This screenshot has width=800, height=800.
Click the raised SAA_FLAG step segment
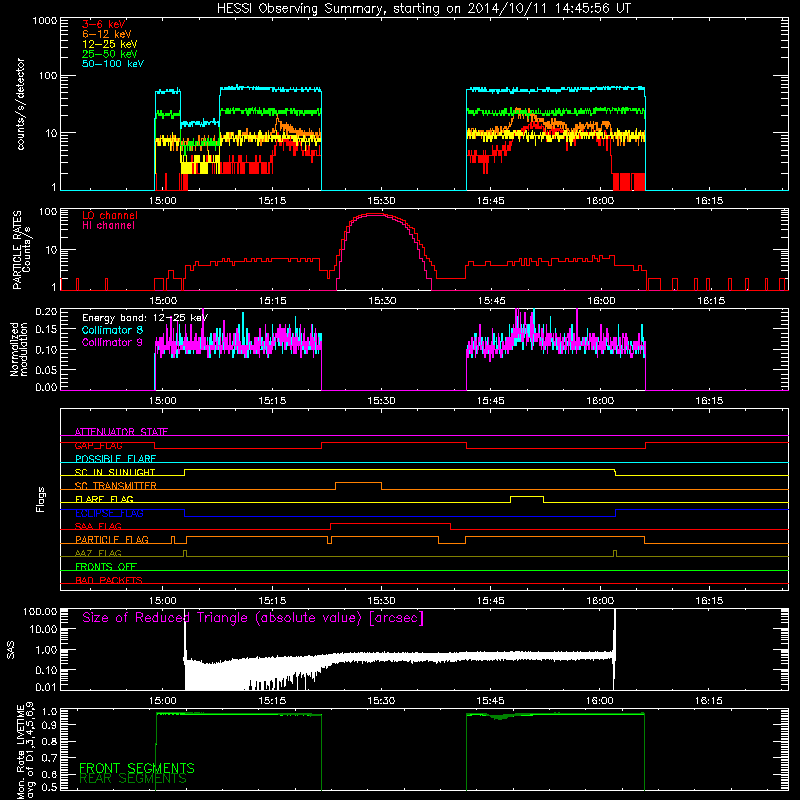point(390,523)
